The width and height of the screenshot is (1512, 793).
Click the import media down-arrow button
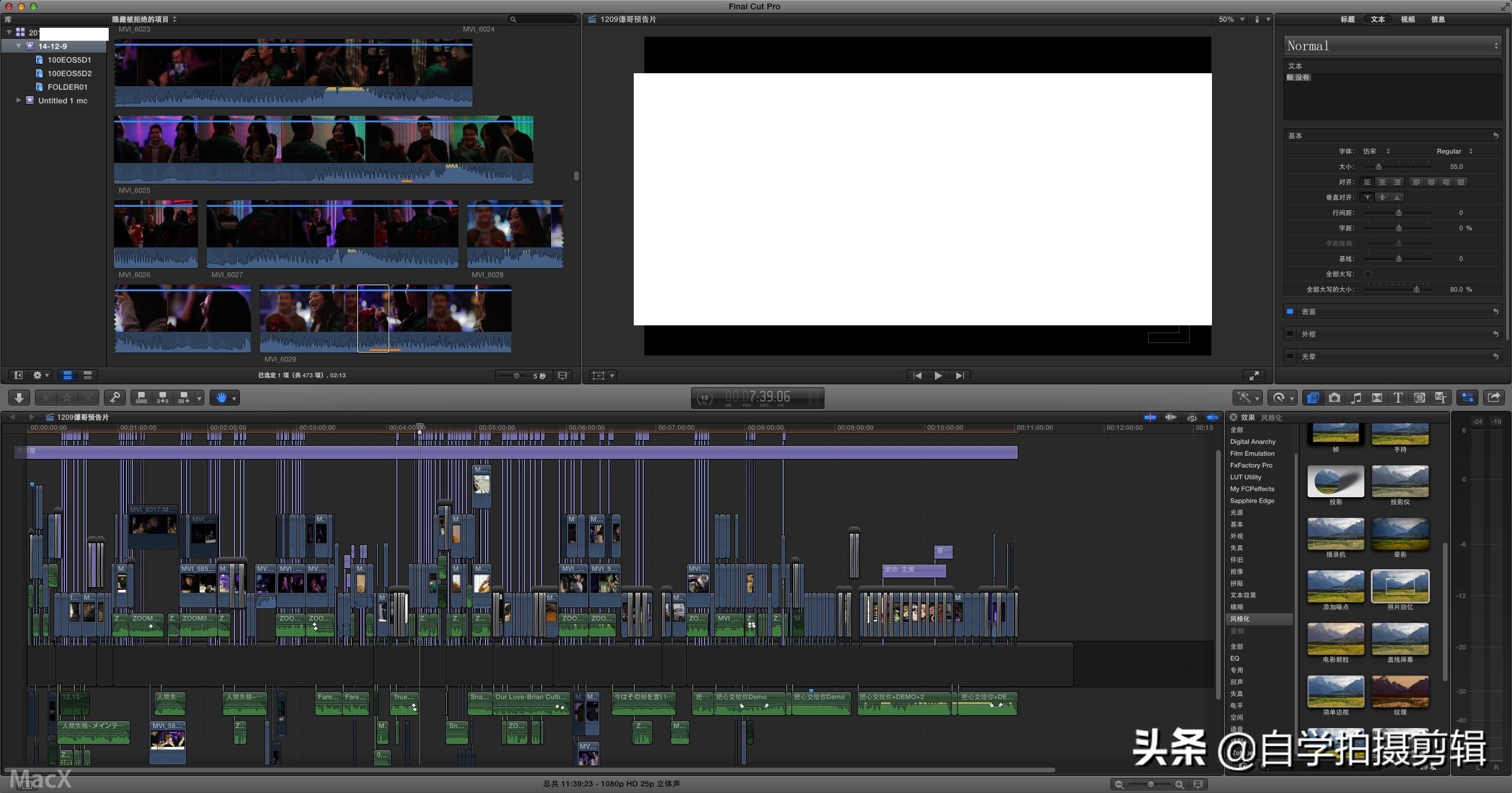pos(19,398)
